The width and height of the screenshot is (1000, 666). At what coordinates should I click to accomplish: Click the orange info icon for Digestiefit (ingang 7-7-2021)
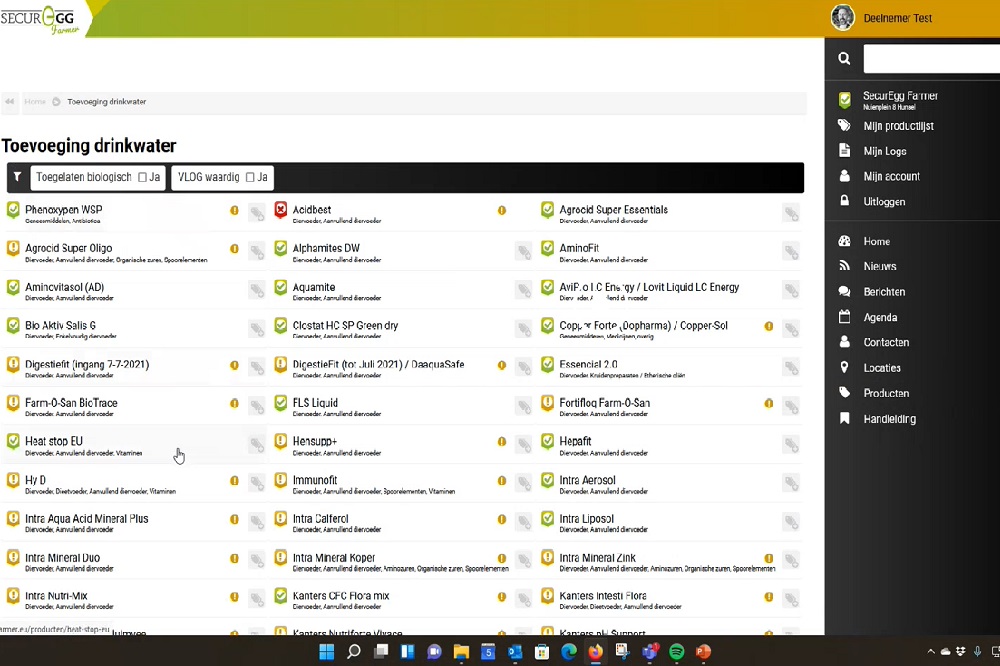tap(234, 365)
